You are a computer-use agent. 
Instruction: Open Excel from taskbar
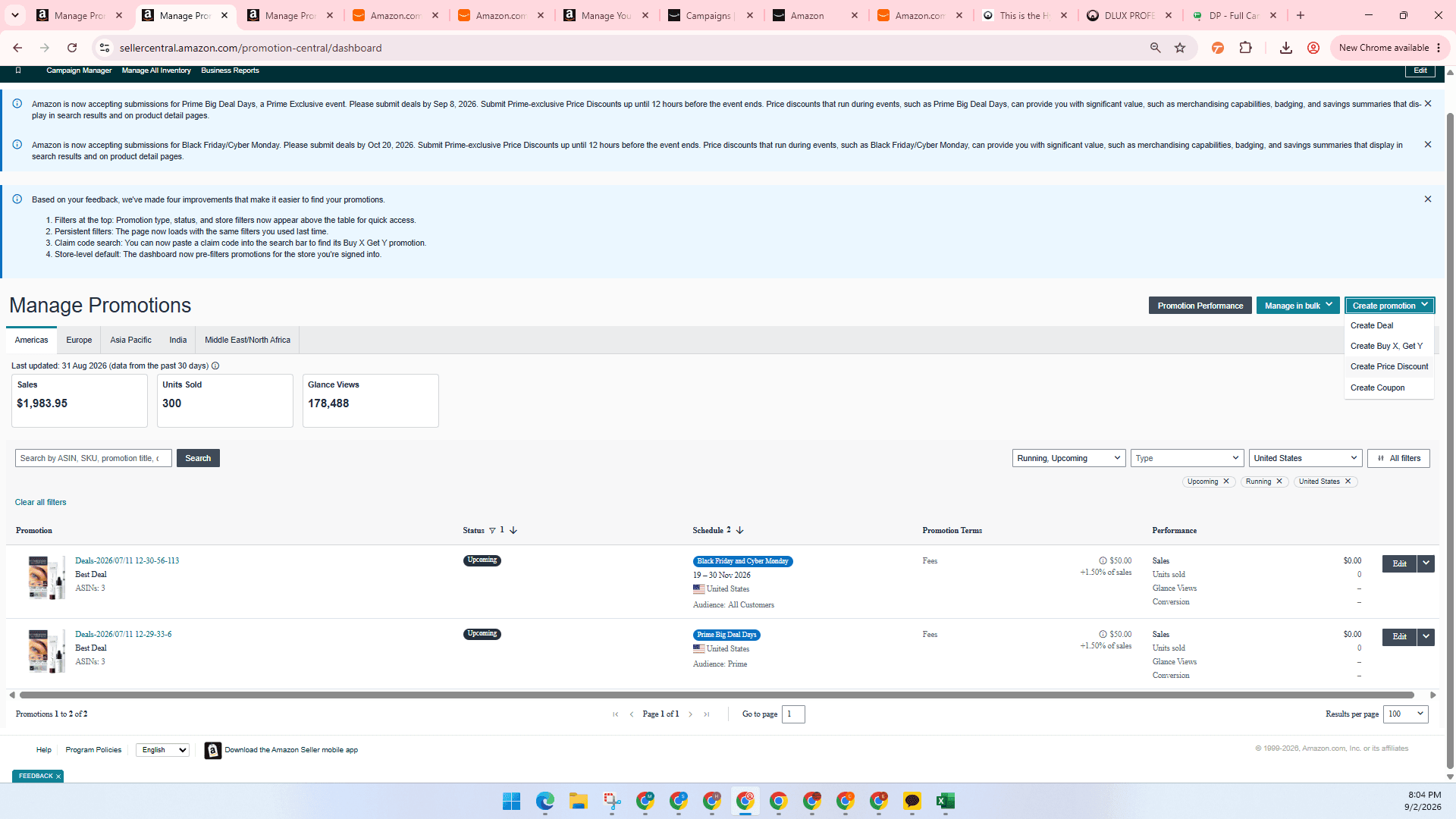click(x=946, y=802)
